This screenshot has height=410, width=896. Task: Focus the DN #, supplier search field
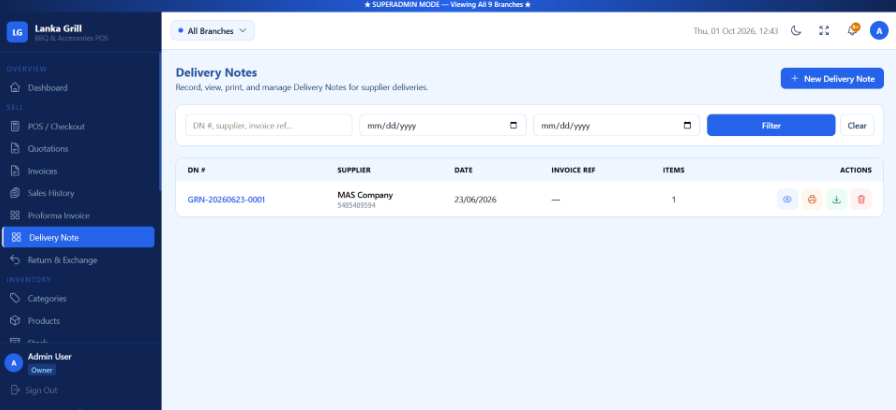coord(269,125)
